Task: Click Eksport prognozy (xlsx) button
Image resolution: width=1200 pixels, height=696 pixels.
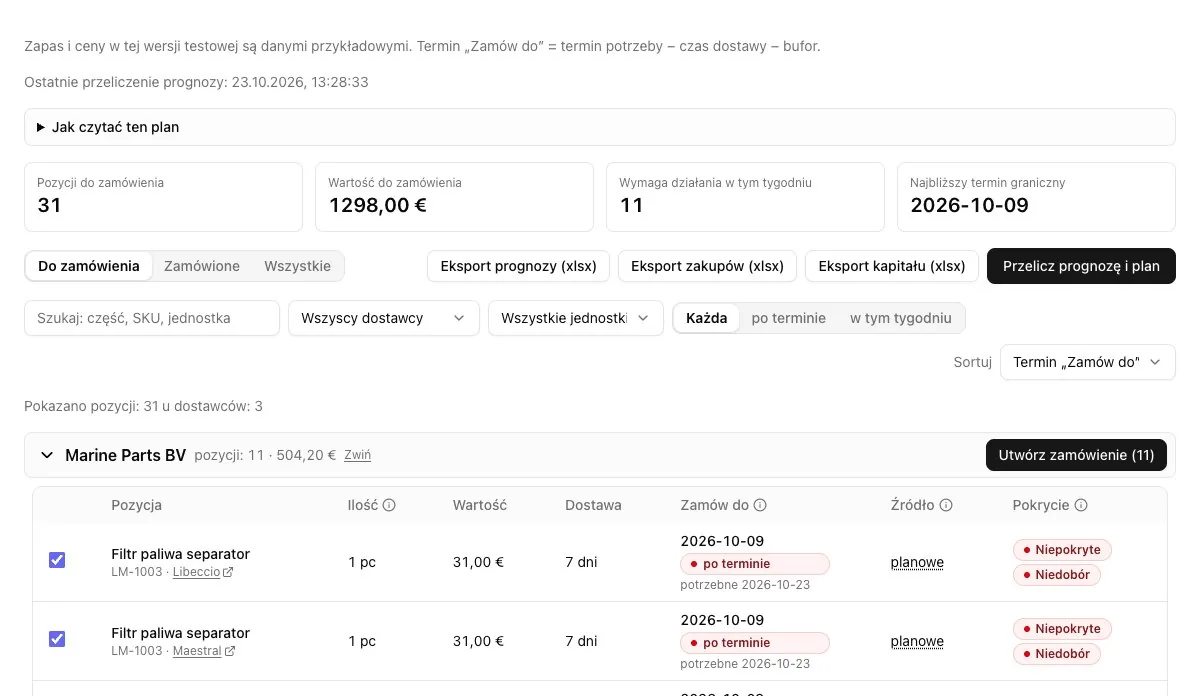Action: pyautogui.click(x=519, y=266)
